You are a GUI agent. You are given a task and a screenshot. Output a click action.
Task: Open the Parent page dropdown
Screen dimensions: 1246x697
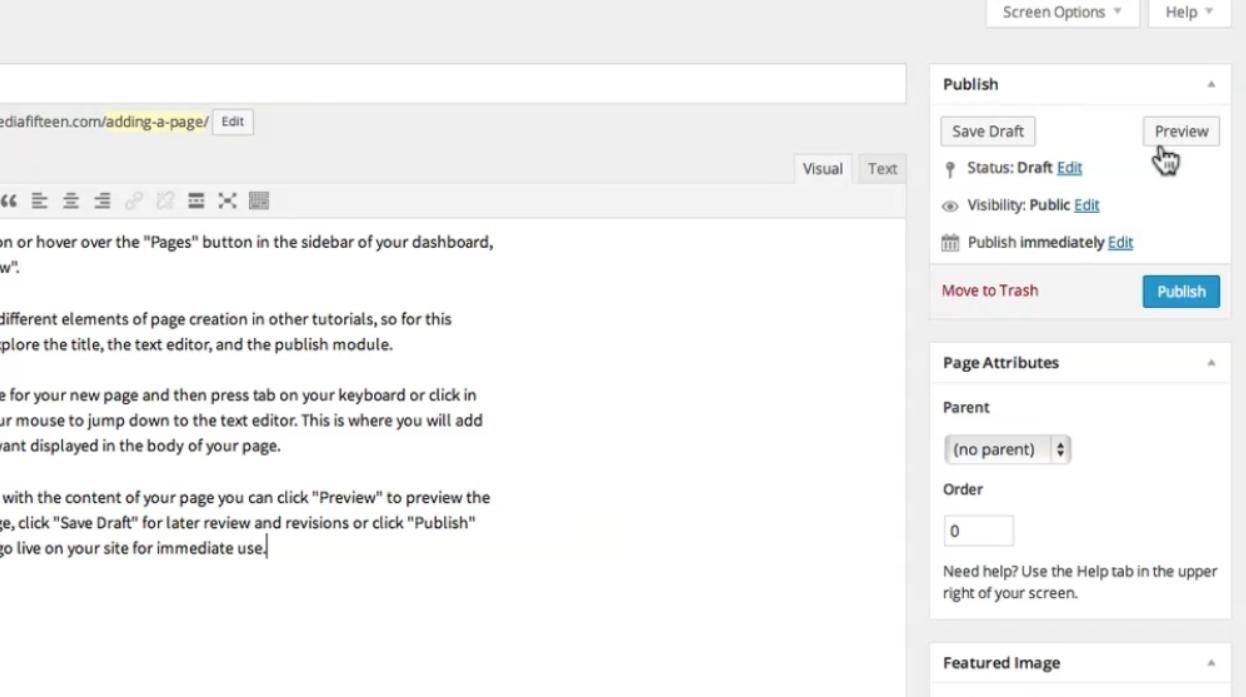point(1007,450)
